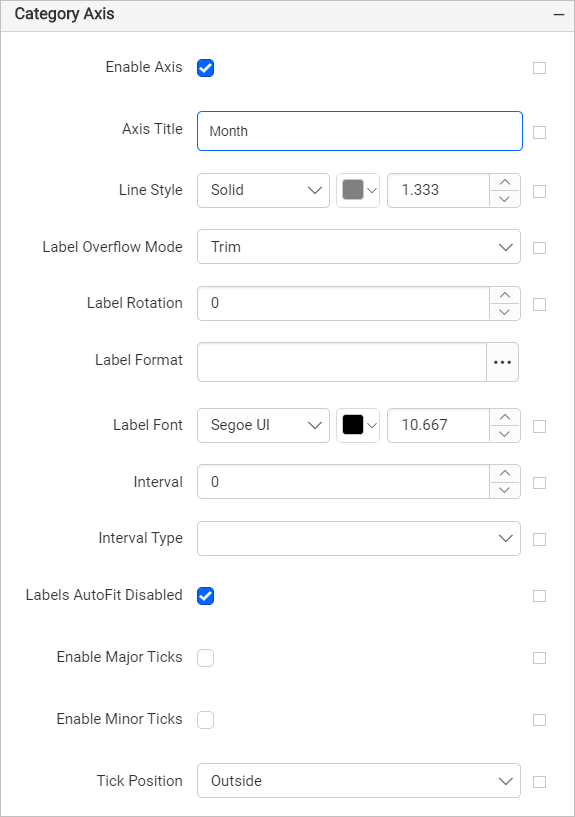The image size is (575, 817).
Task: Tick the advanced checkbox beside Axis Title
Action: pyautogui.click(x=540, y=132)
